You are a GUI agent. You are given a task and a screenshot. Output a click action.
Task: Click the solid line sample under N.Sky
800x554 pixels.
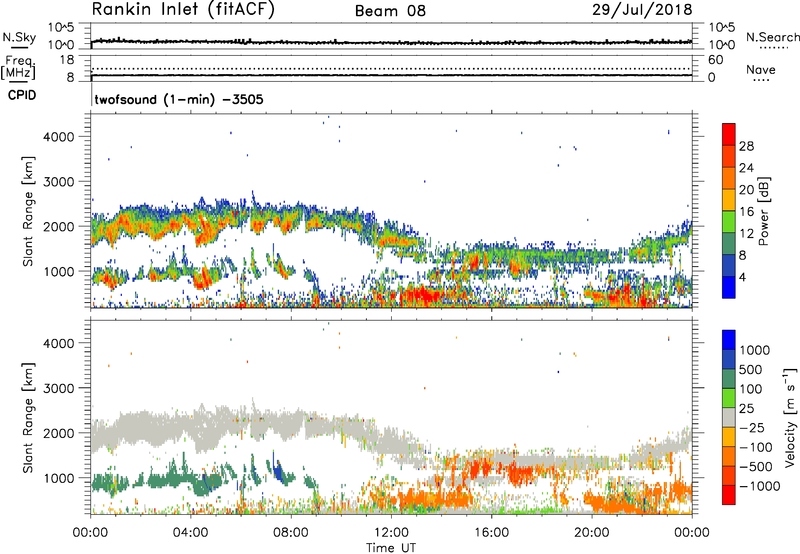point(19,48)
